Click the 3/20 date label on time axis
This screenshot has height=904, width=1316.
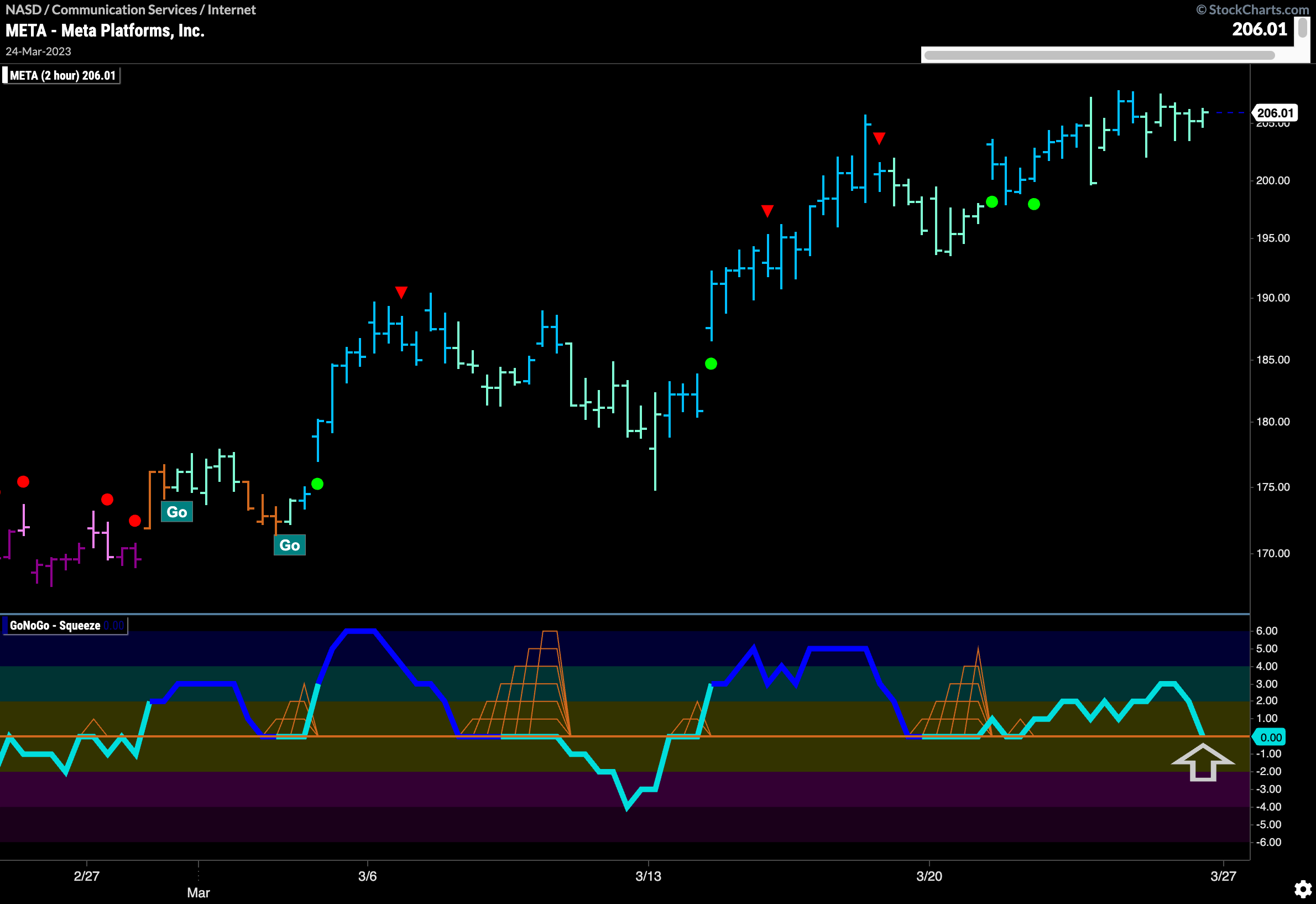pos(929,876)
